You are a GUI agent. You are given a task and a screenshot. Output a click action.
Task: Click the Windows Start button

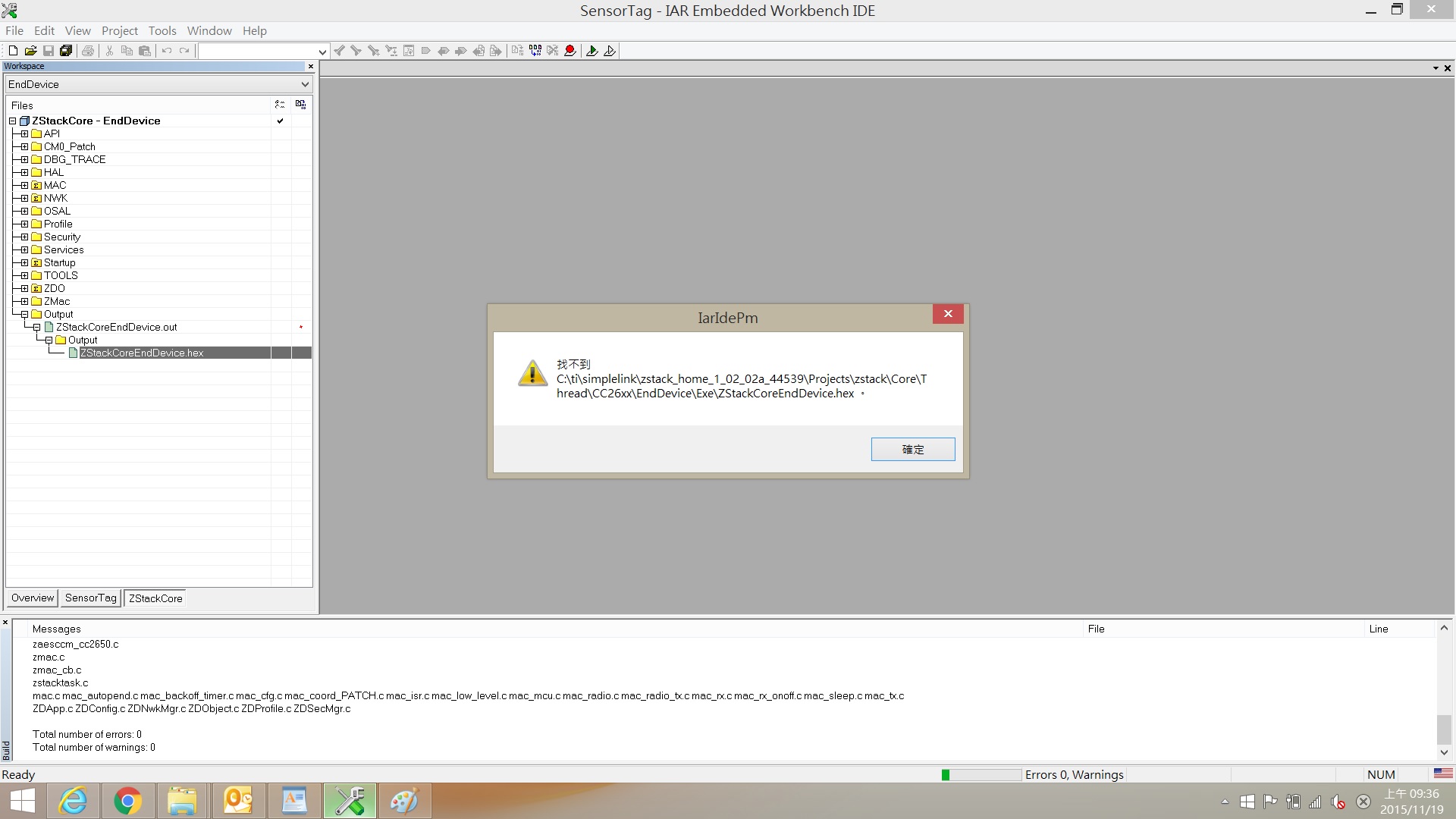tap(22, 801)
